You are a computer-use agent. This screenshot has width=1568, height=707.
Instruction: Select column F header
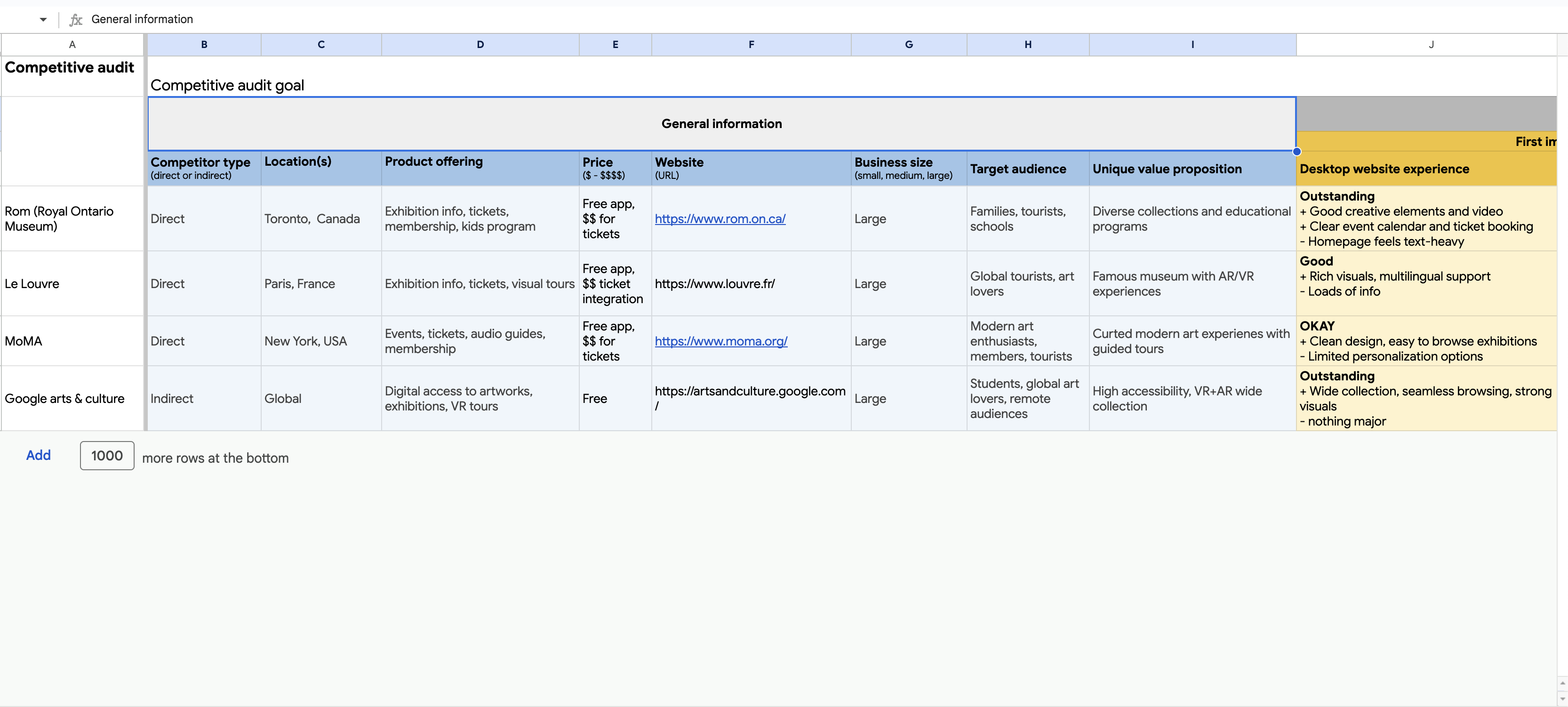(751, 44)
